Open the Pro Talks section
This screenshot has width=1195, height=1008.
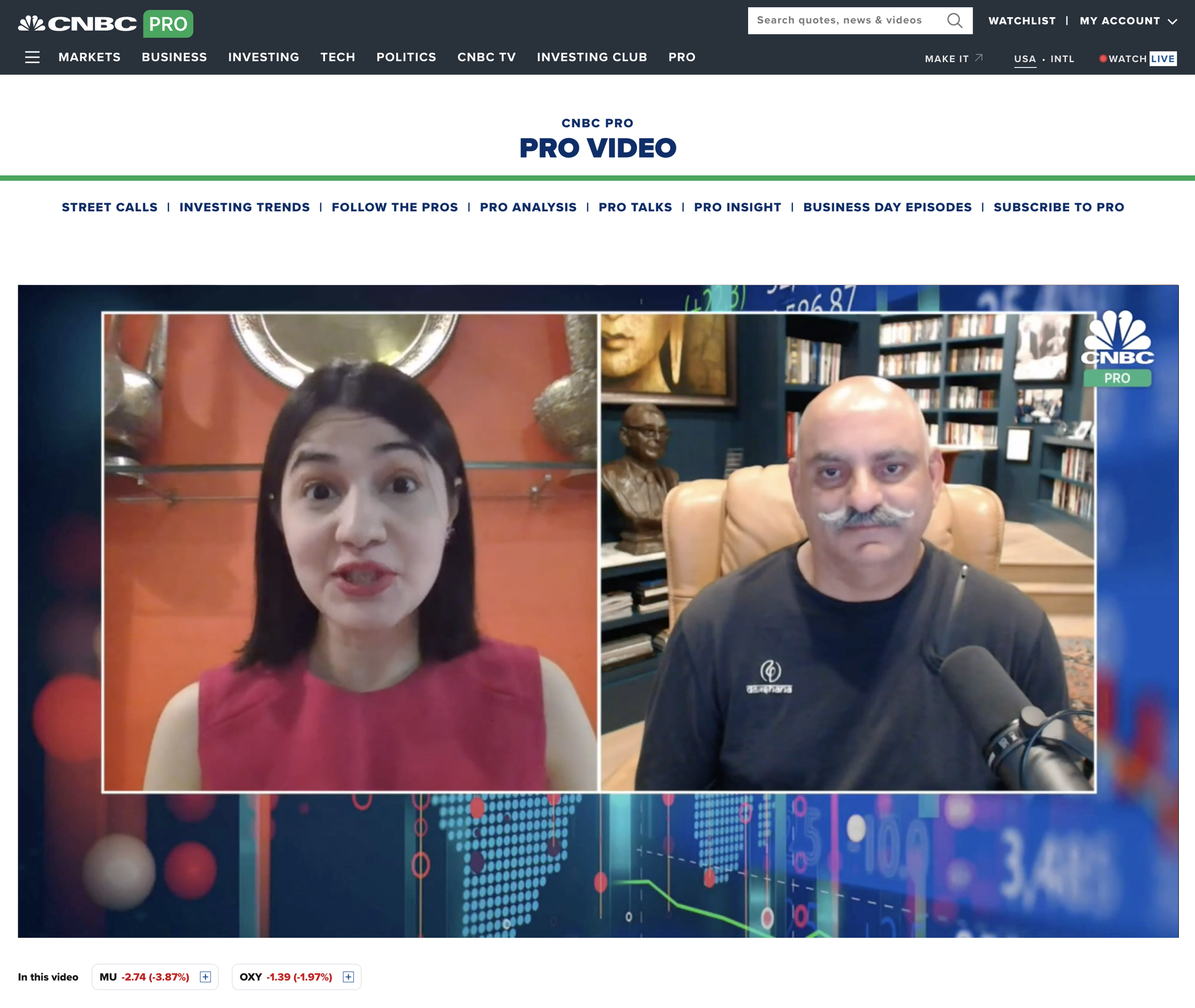pyautogui.click(x=635, y=207)
